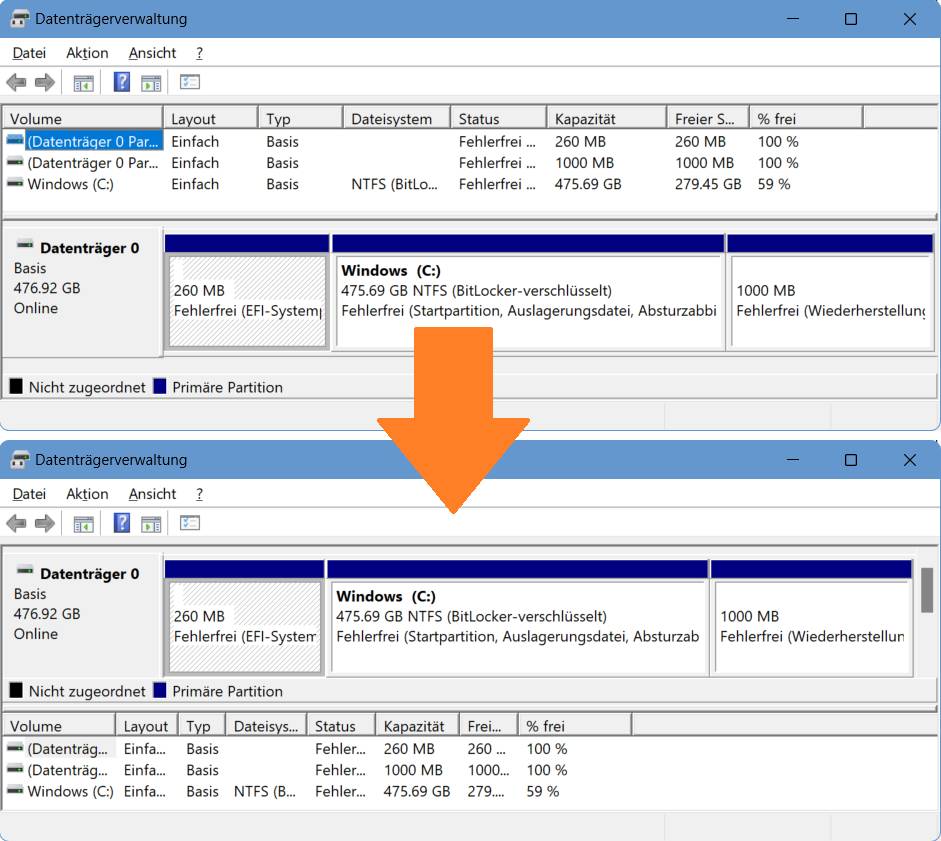Open the Aktion menu
Viewport: 941px width, 841px height.
pos(87,52)
